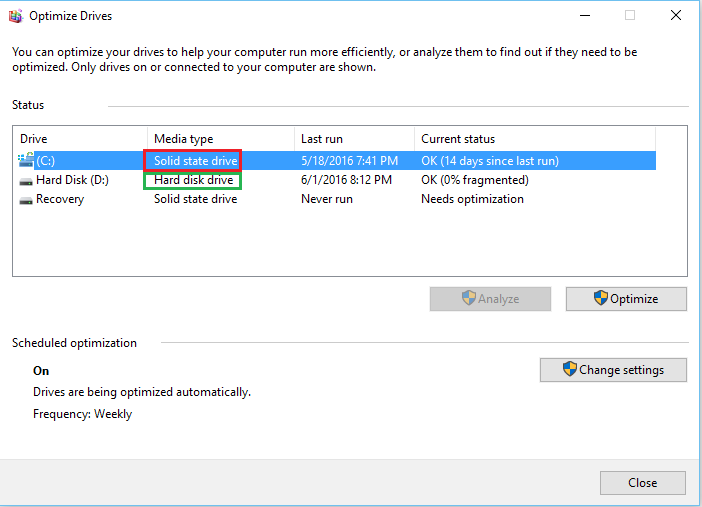Click the Optimize button
The height and width of the screenshot is (507, 702).
(x=626, y=299)
